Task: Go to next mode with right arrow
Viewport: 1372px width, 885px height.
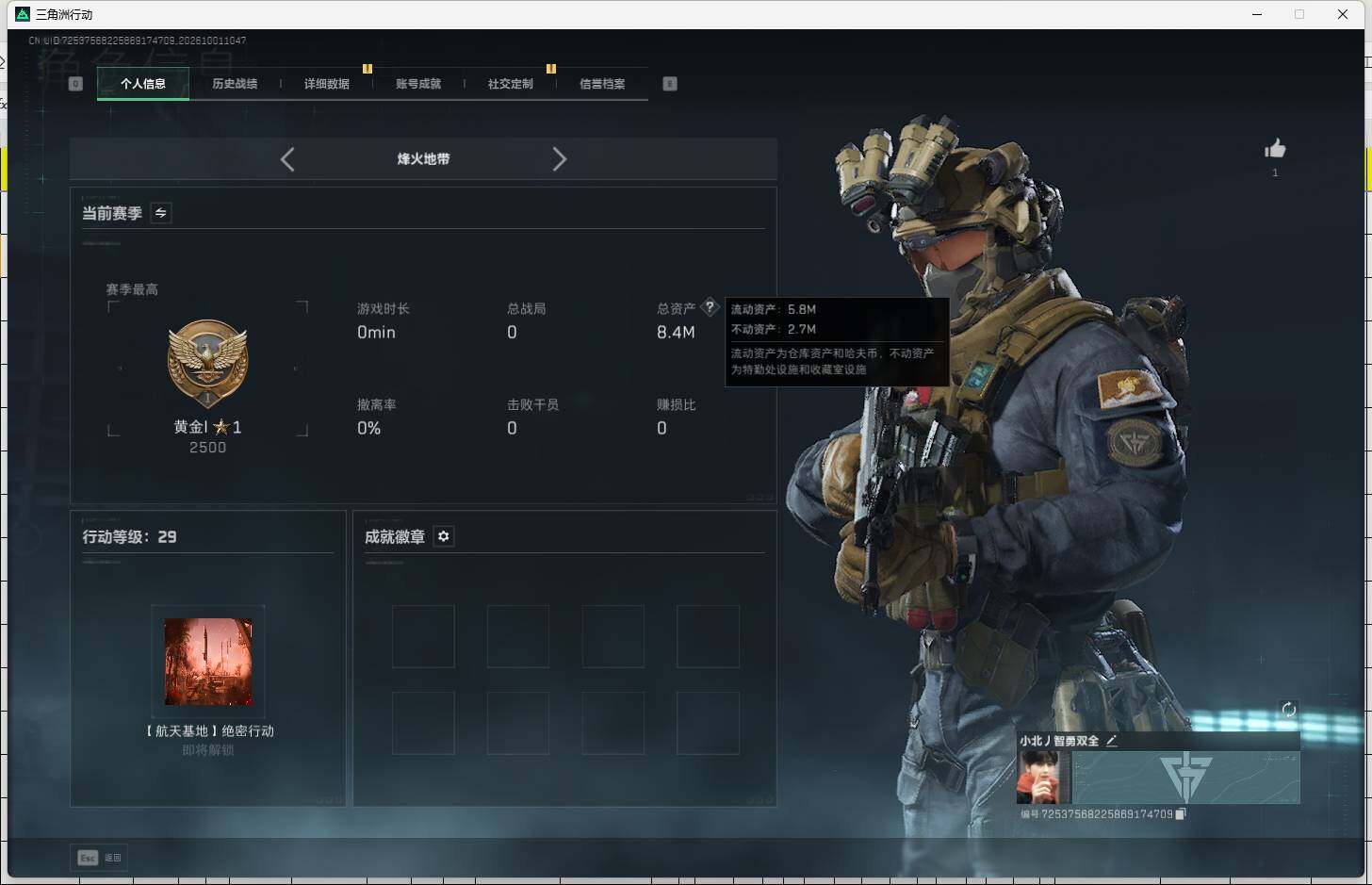Action: click(x=559, y=159)
